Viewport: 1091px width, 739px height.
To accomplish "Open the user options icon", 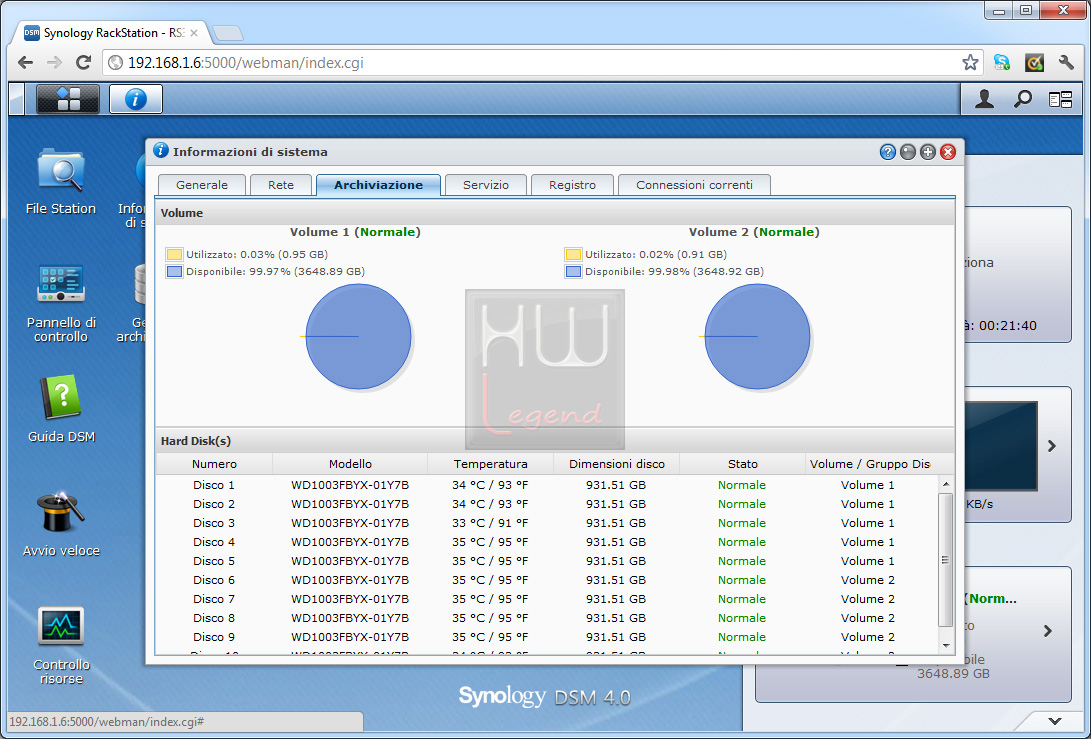I will 984,100.
